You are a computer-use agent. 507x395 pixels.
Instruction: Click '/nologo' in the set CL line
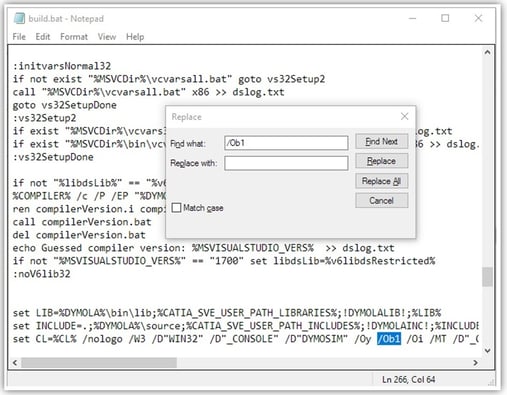103,339
